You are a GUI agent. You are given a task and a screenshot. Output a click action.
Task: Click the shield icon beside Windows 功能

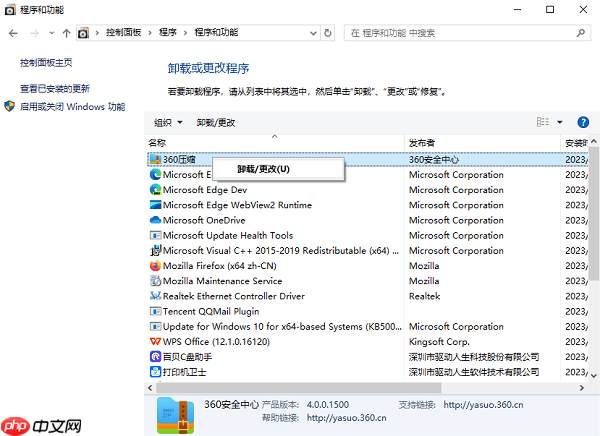point(10,106)
